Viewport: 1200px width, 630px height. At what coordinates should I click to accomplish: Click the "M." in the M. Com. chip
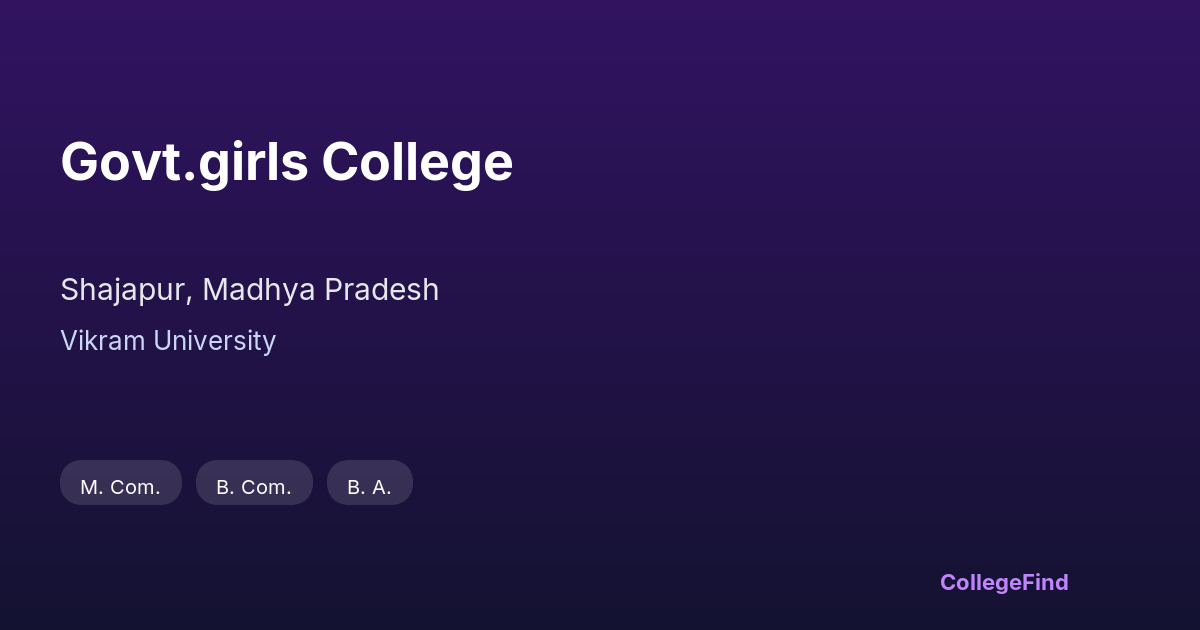coord(91,487)
